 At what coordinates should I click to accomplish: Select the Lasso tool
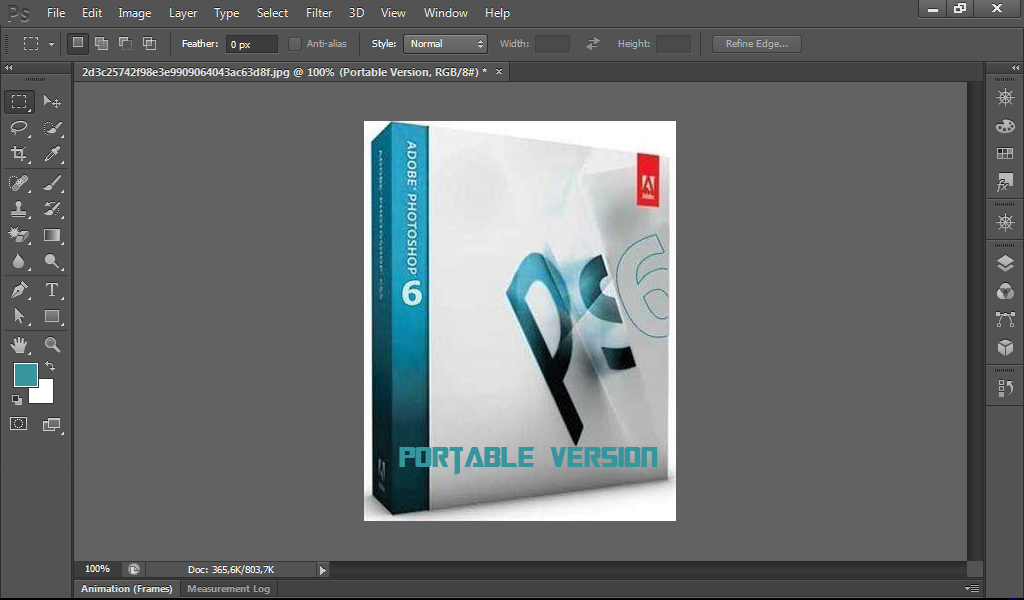pos(19,127)
